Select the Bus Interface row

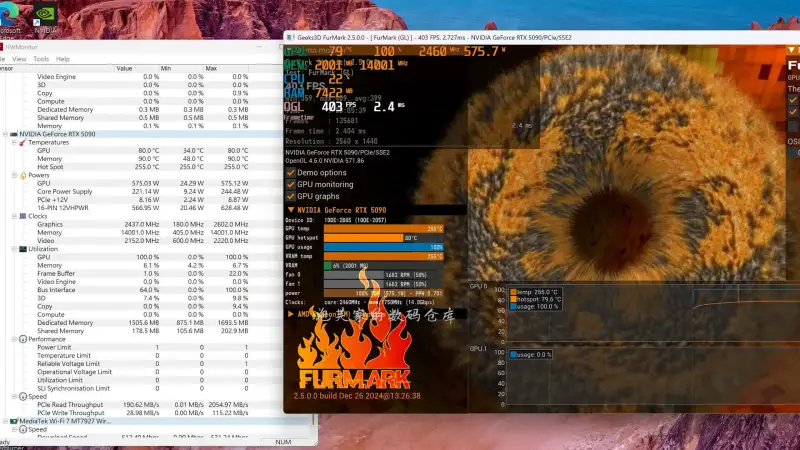click(143, 290)
